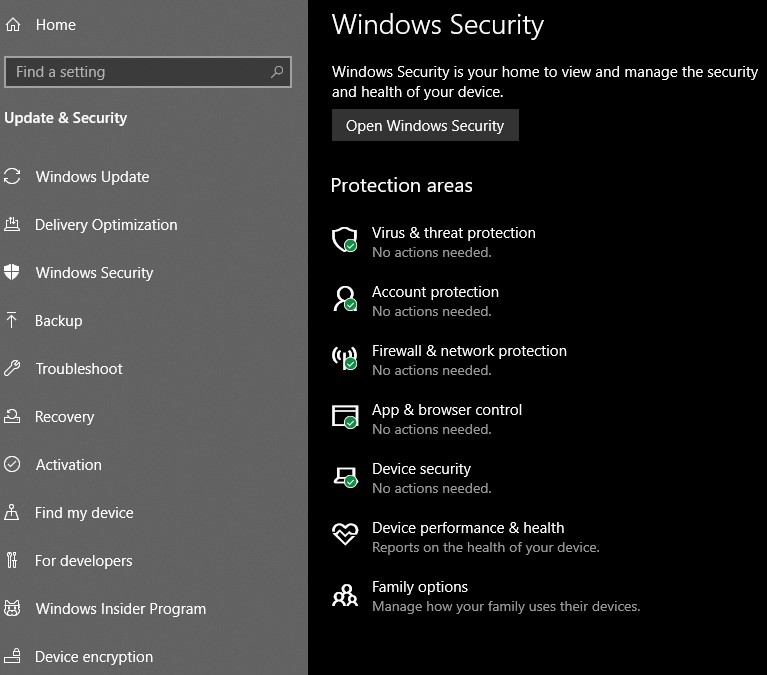Click the Firewall & network antenna icon

(344, 358)
